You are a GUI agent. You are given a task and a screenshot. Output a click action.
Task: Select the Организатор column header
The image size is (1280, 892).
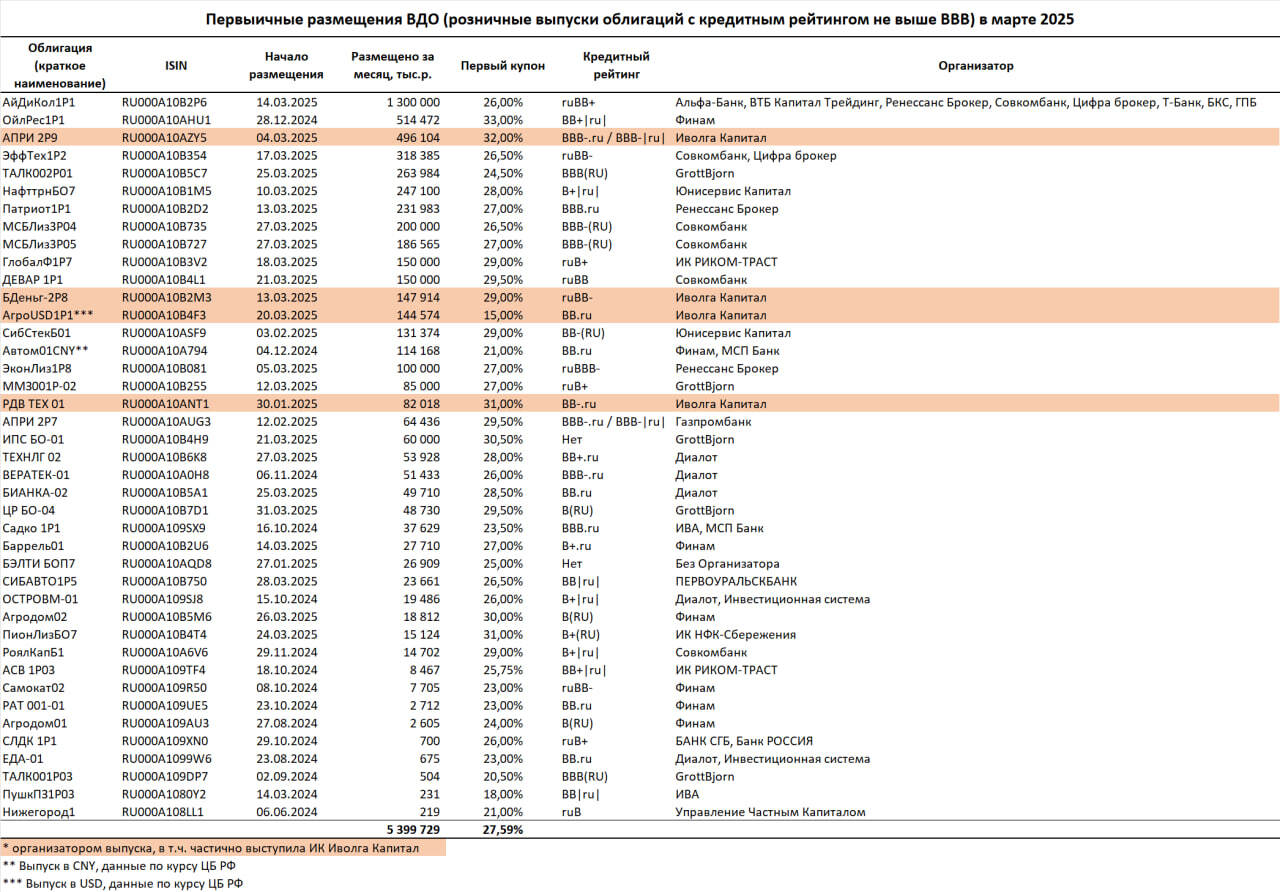[x=976, y=66]
